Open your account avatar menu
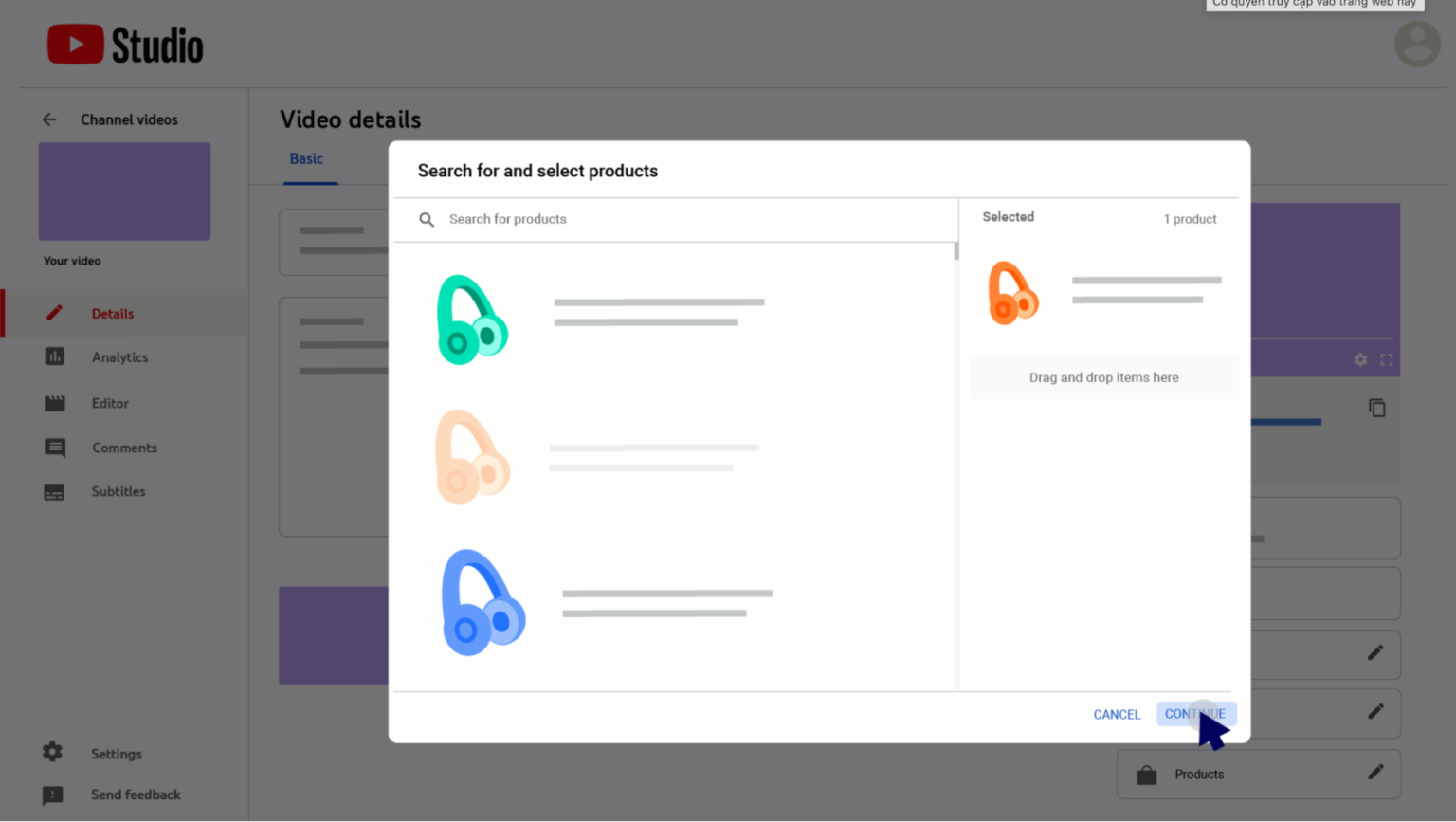The image size is (1456, 822). point(1417,44)
